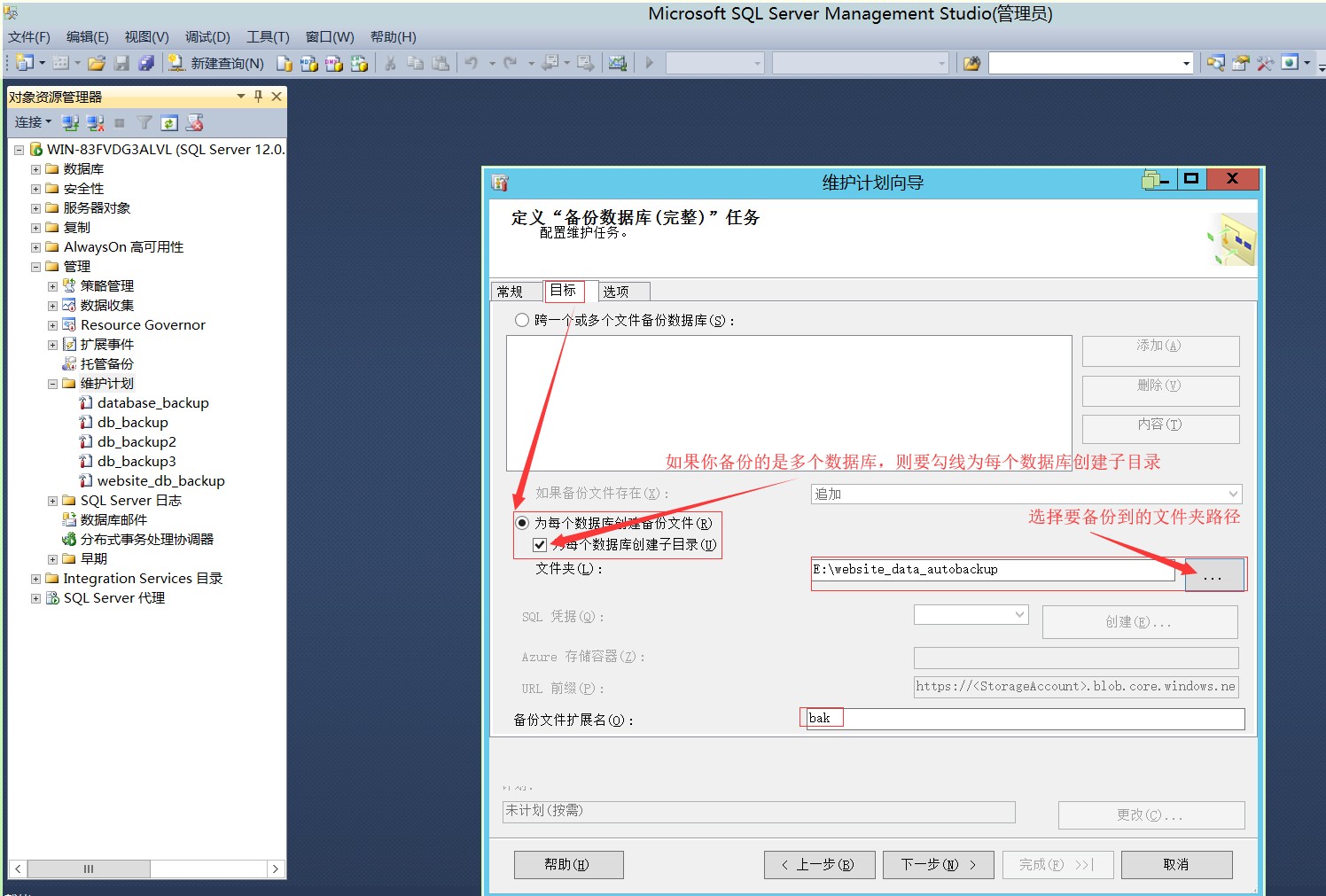This screenshot has height=896, width=1326.
Task: Select the 为每个数据库创建备份文件 radio button
Action: [x=521, y=523]
